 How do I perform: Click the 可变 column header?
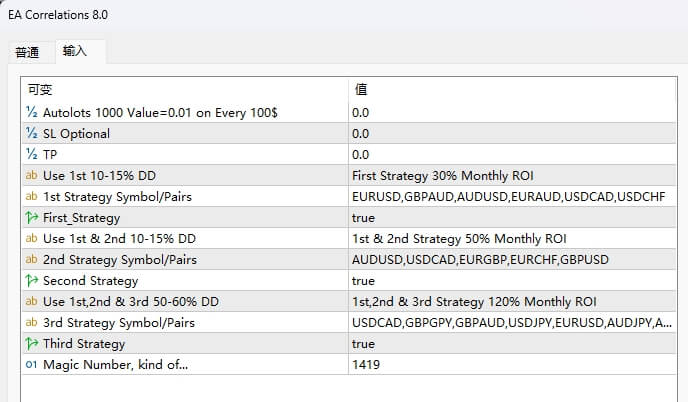point(40,89)
